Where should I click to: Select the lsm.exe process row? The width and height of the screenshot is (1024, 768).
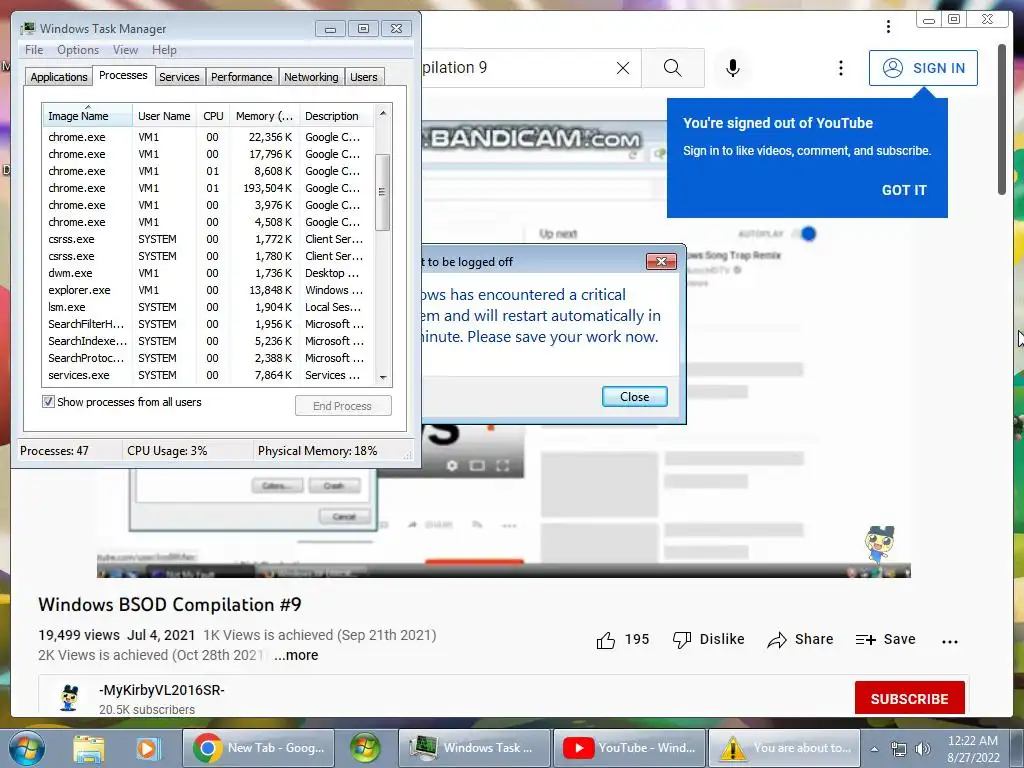coord(208,307)
